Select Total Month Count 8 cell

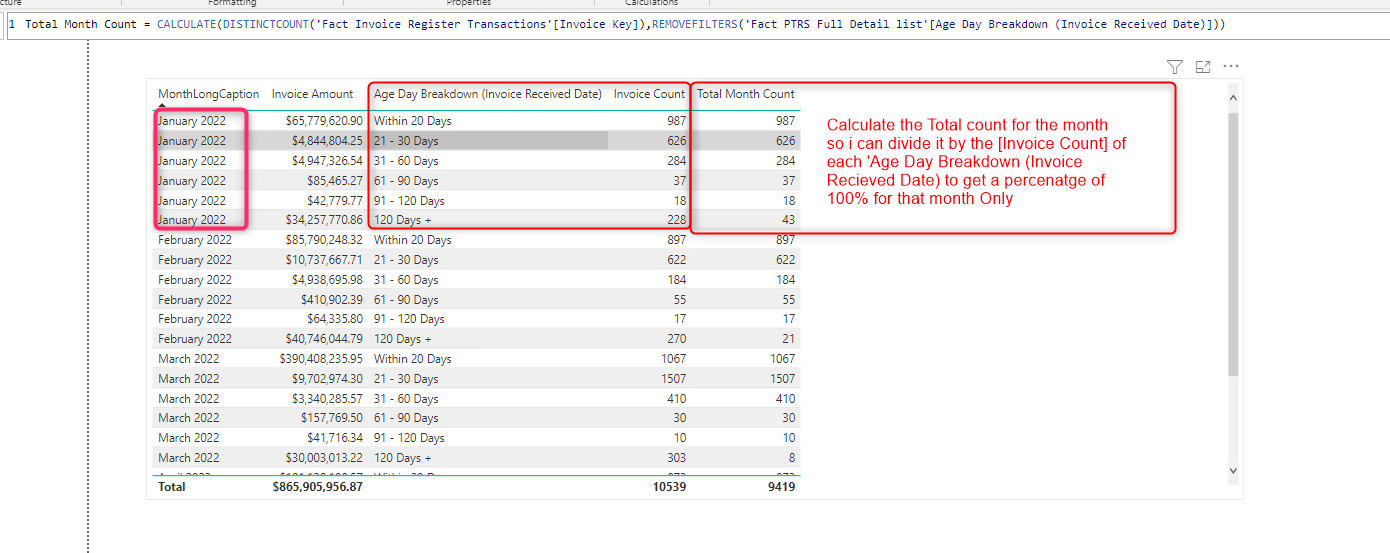pyautogui.click(x=791, y=458)
